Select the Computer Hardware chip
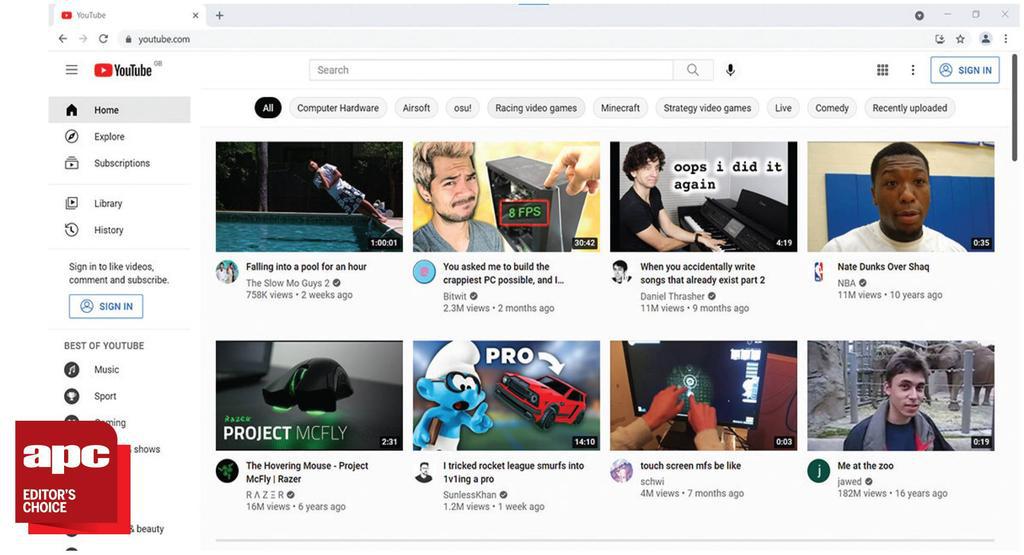This screenshot has height=555, width=1024. (x=338, y=108)
